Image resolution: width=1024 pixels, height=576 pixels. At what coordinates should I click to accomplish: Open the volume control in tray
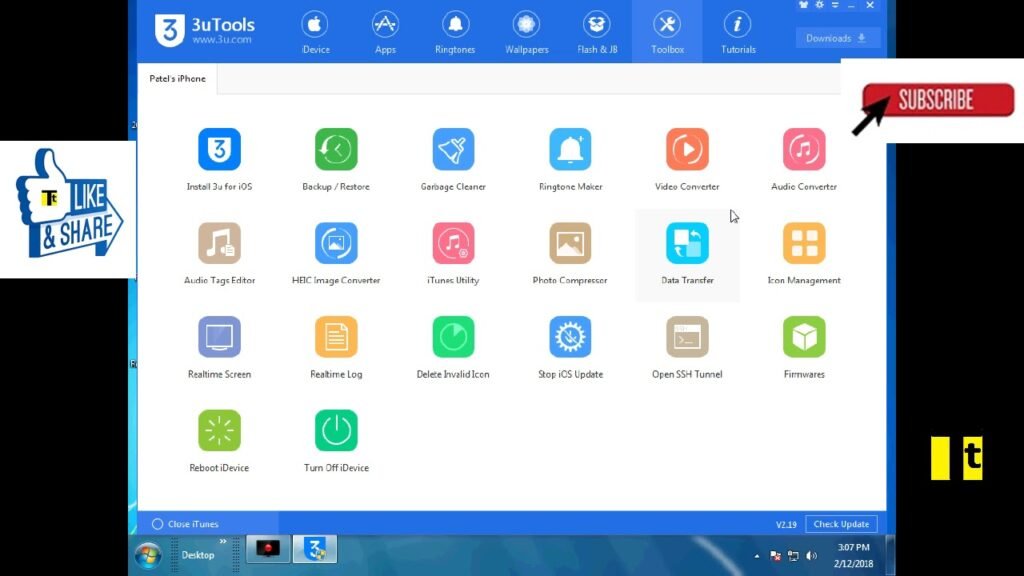(x=812, y=556)
